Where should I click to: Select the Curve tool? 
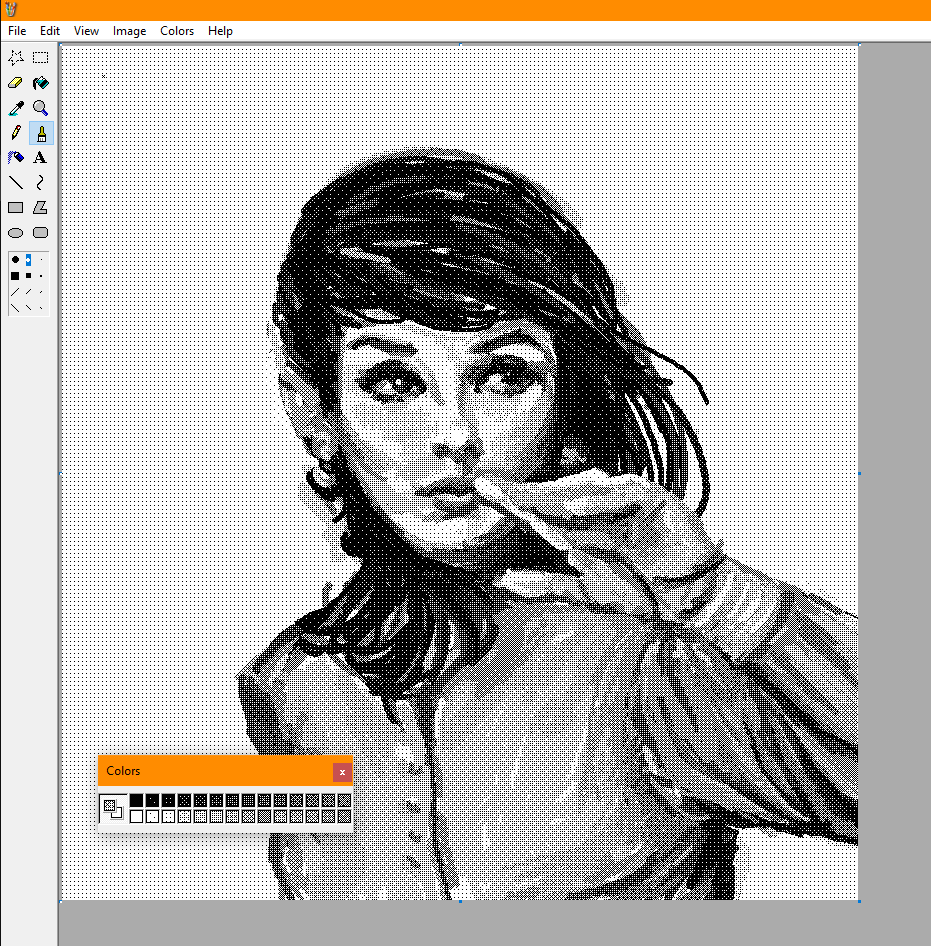coord(40,183)
